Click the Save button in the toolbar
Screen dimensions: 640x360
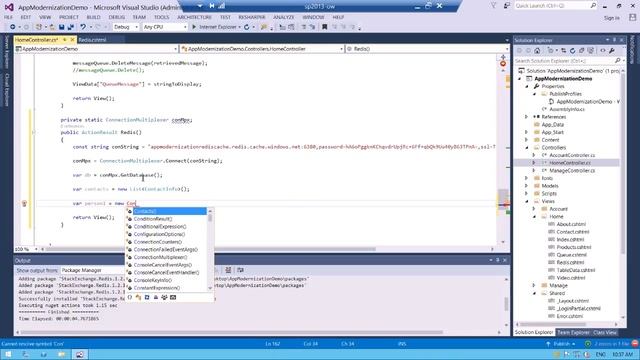point(61,27)
